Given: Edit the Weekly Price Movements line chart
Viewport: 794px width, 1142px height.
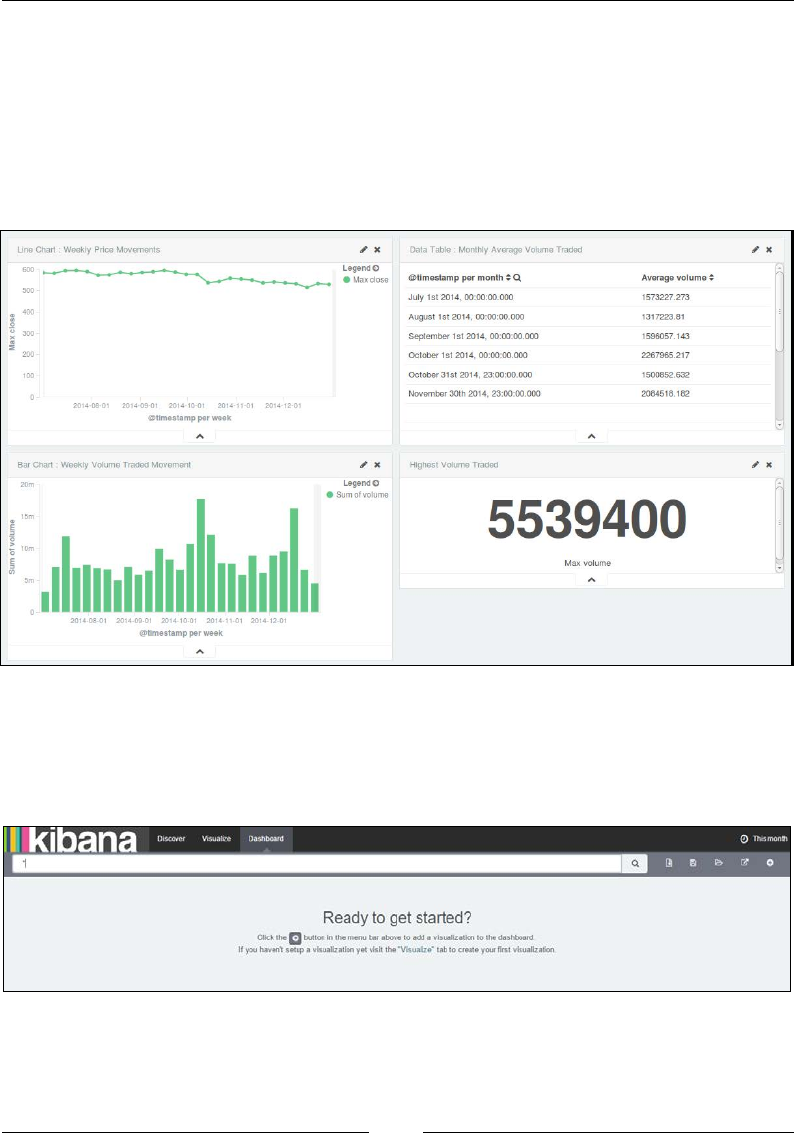Looking at the screenshot, I should tap(363, 250).
